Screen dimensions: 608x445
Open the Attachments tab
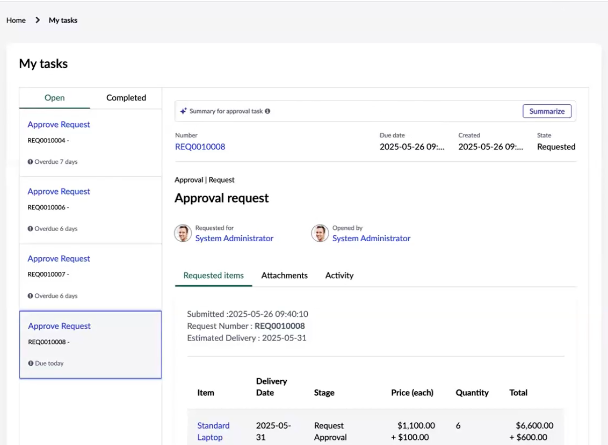284,276
